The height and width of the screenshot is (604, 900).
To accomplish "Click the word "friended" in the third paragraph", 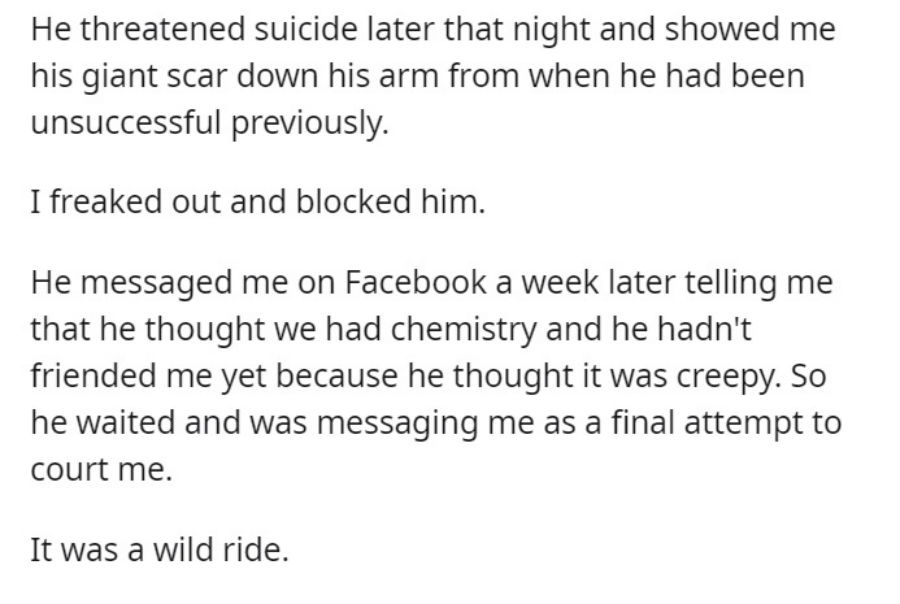I will click(93, 375).
